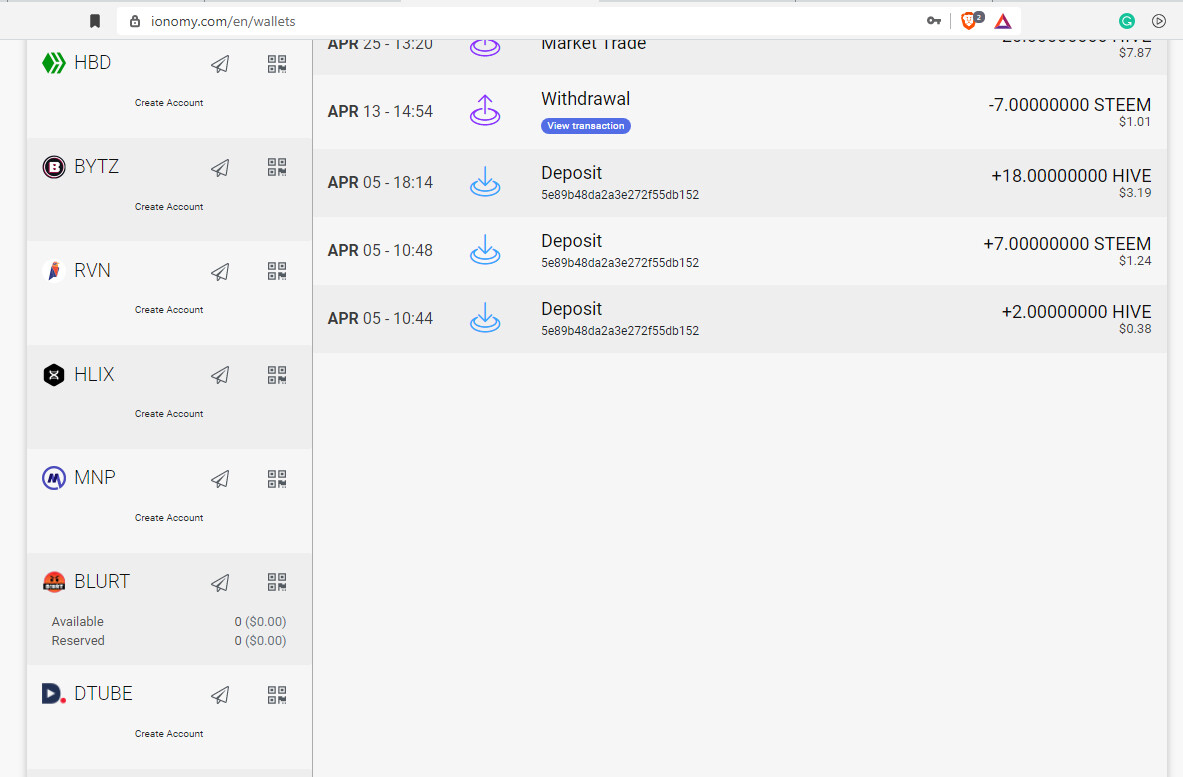This screenshot has height=777, width=1183.
Task: Show the RVN QR code icon
Action: tap(277, 271)
